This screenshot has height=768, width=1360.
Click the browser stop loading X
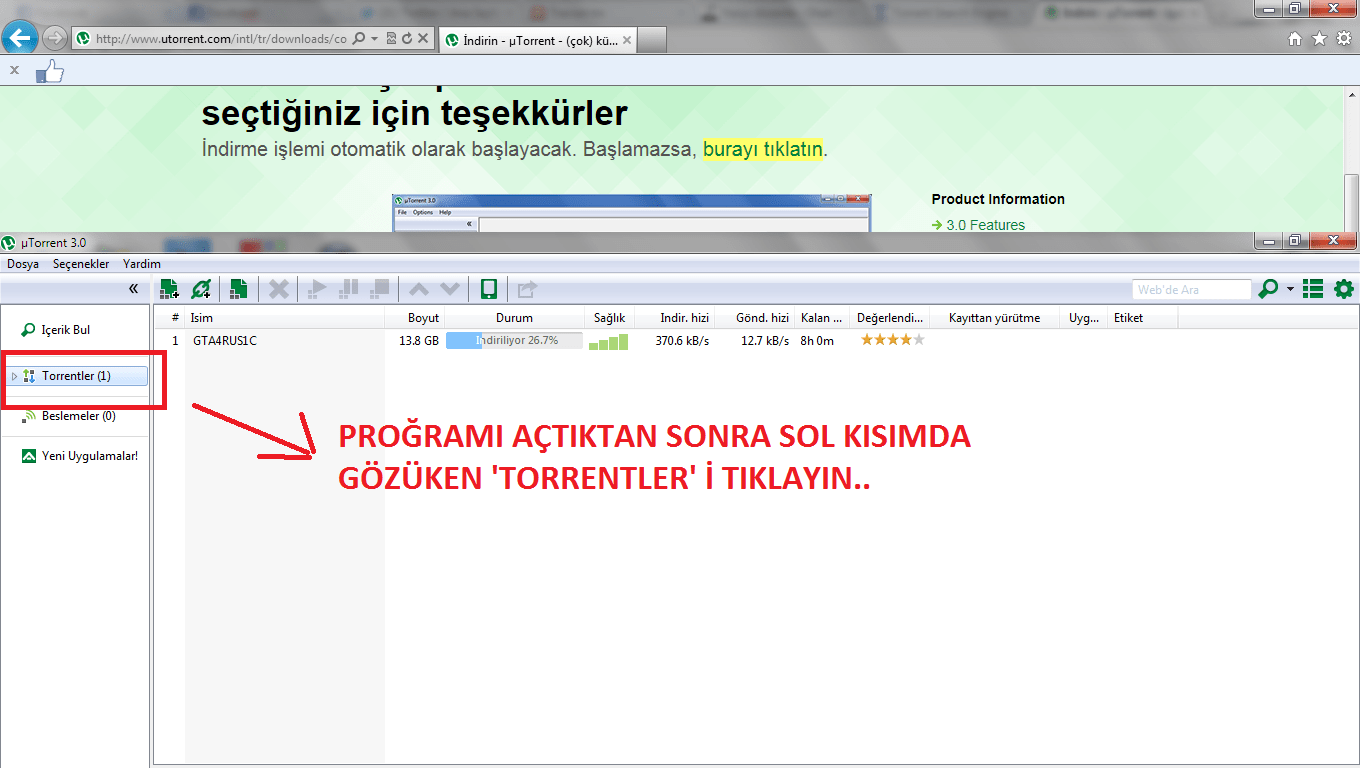[423, 39]
